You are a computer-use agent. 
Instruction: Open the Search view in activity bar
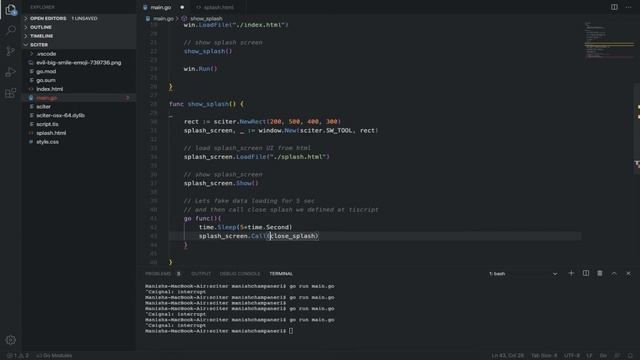tap(11, 30)
